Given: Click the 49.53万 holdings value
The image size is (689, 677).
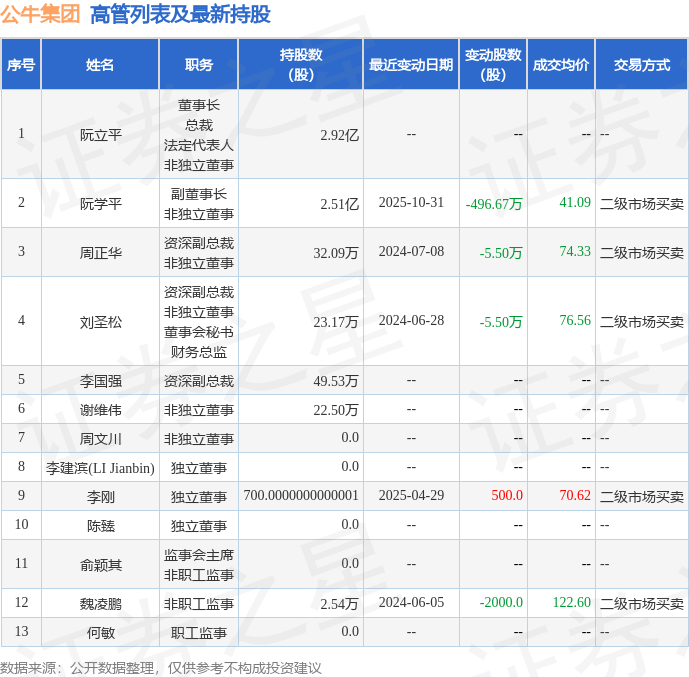Looking at the screenshot, I should tap(336, 381).
